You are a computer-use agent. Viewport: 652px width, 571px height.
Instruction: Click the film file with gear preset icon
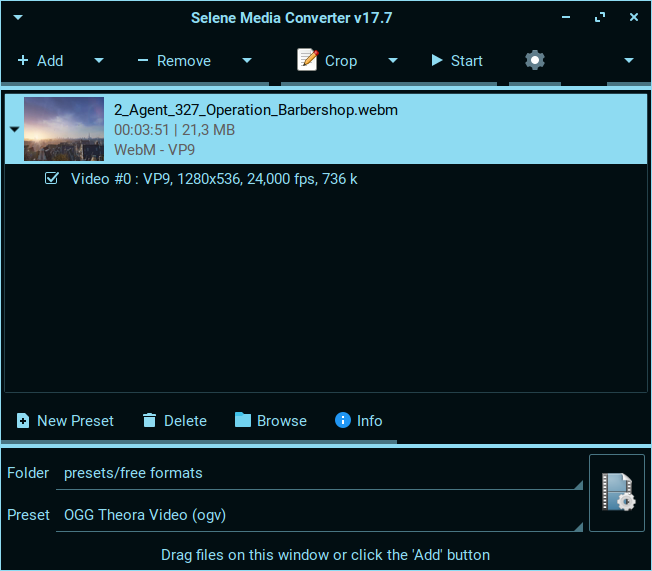(x=617, y=493)
